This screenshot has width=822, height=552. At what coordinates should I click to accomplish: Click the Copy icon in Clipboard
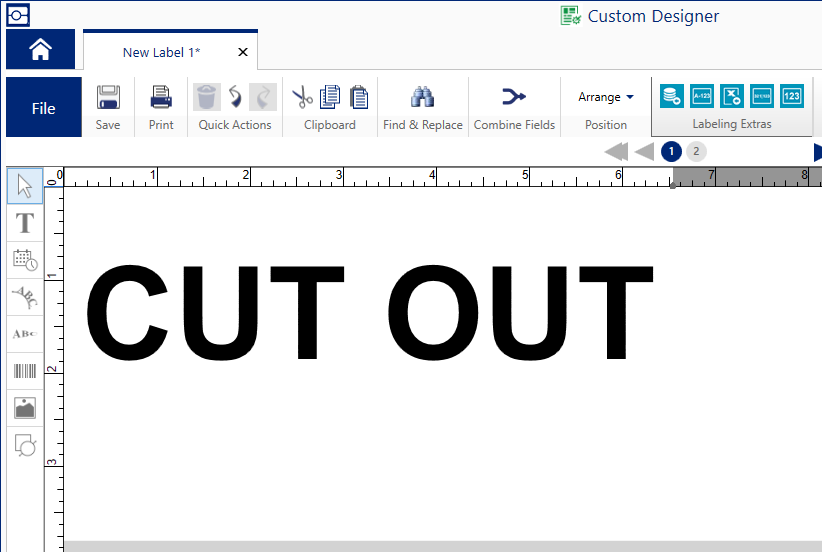pos(330,97)
